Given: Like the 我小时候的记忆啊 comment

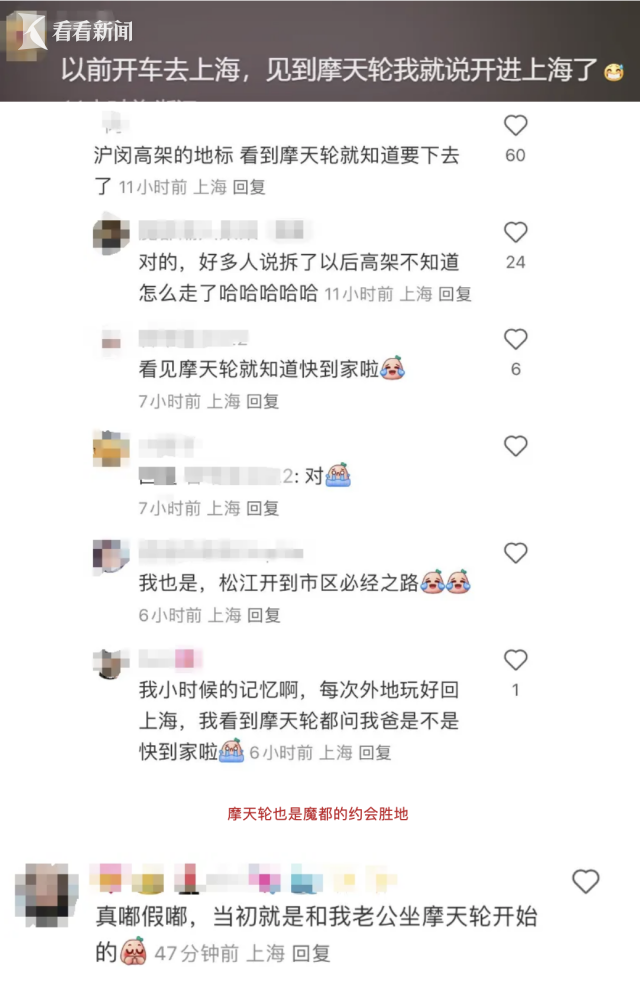Looking at the screenshot, I should (516, 660).
